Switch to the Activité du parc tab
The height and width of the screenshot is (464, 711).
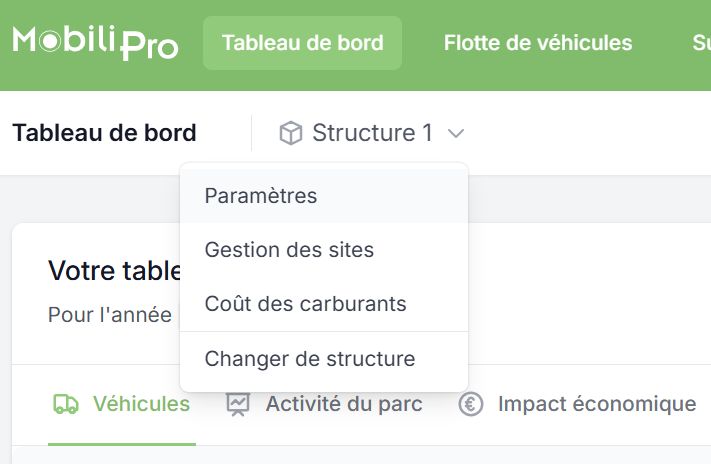[324, 404]
